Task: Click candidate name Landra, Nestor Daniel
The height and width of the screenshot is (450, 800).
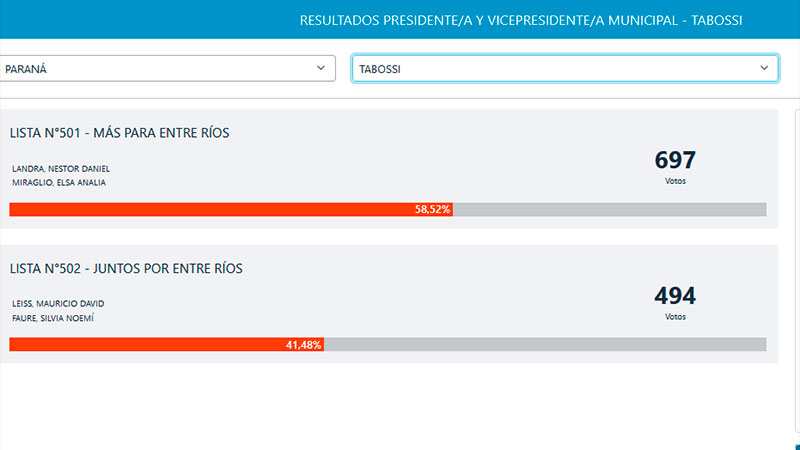Action: (61, 168)
